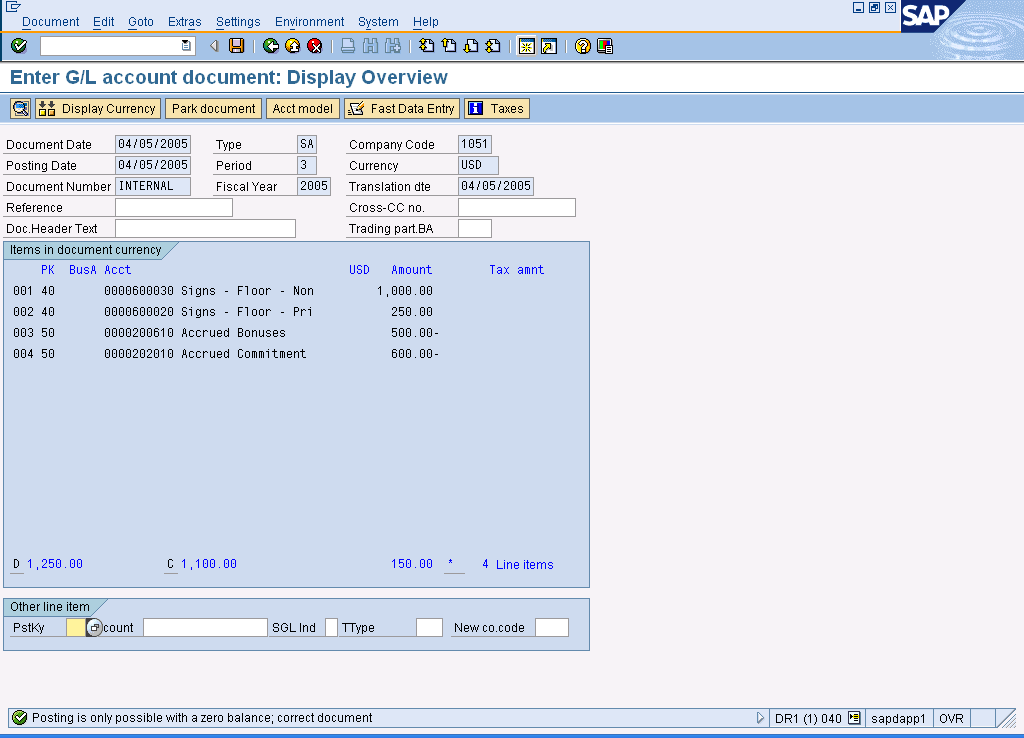Screen dimensions: 1024x738
Task: Click the document overview magnifier icon
Action: tap(21, 108)
